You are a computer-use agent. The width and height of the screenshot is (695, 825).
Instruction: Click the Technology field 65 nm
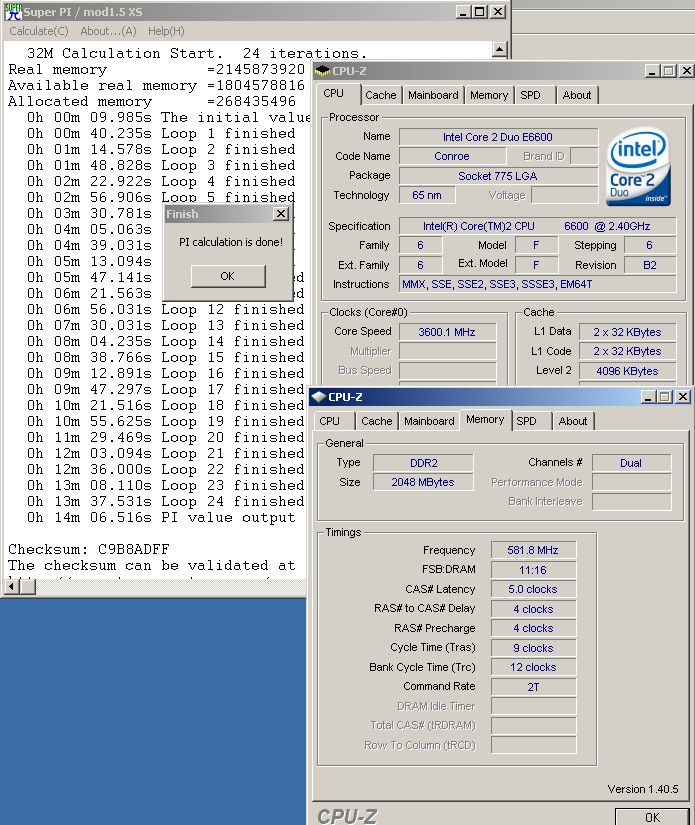(427, 195)
